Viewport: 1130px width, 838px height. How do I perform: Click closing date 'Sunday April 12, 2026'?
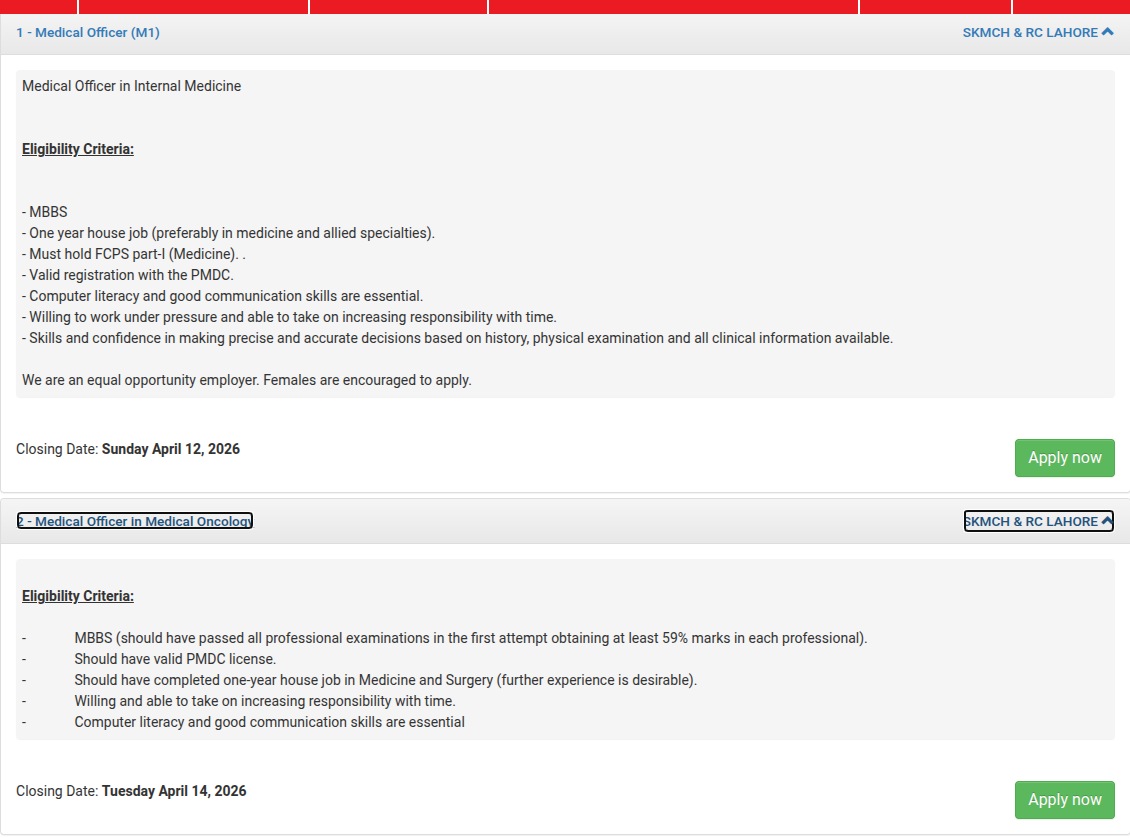click(171, 449)
